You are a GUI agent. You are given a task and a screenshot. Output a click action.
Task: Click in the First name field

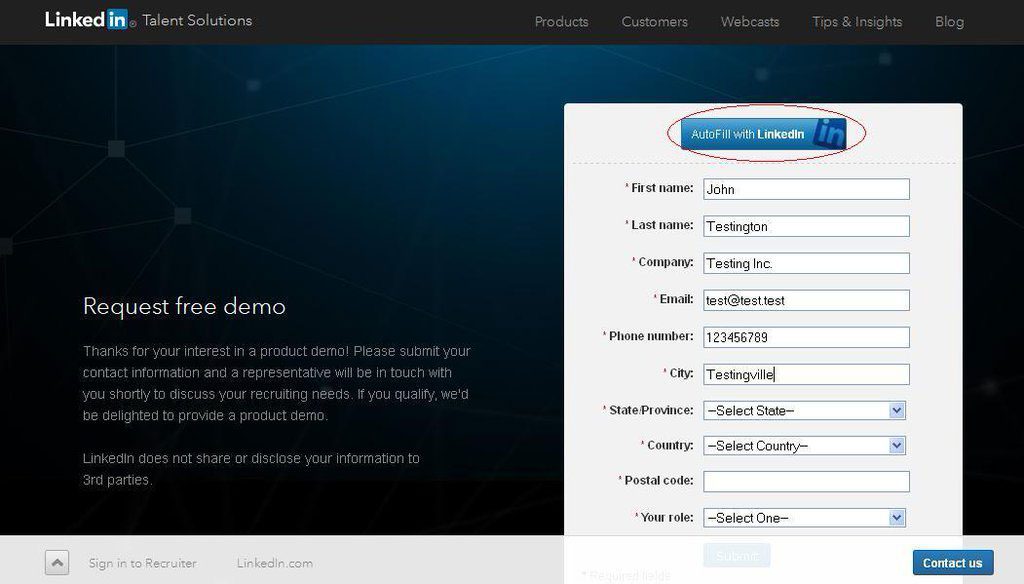point(806,189)
